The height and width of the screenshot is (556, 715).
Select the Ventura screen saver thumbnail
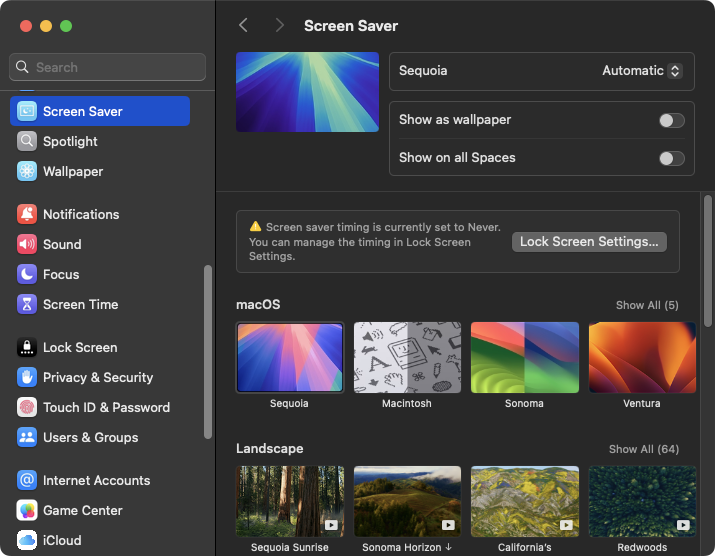(x=642, y=358)
